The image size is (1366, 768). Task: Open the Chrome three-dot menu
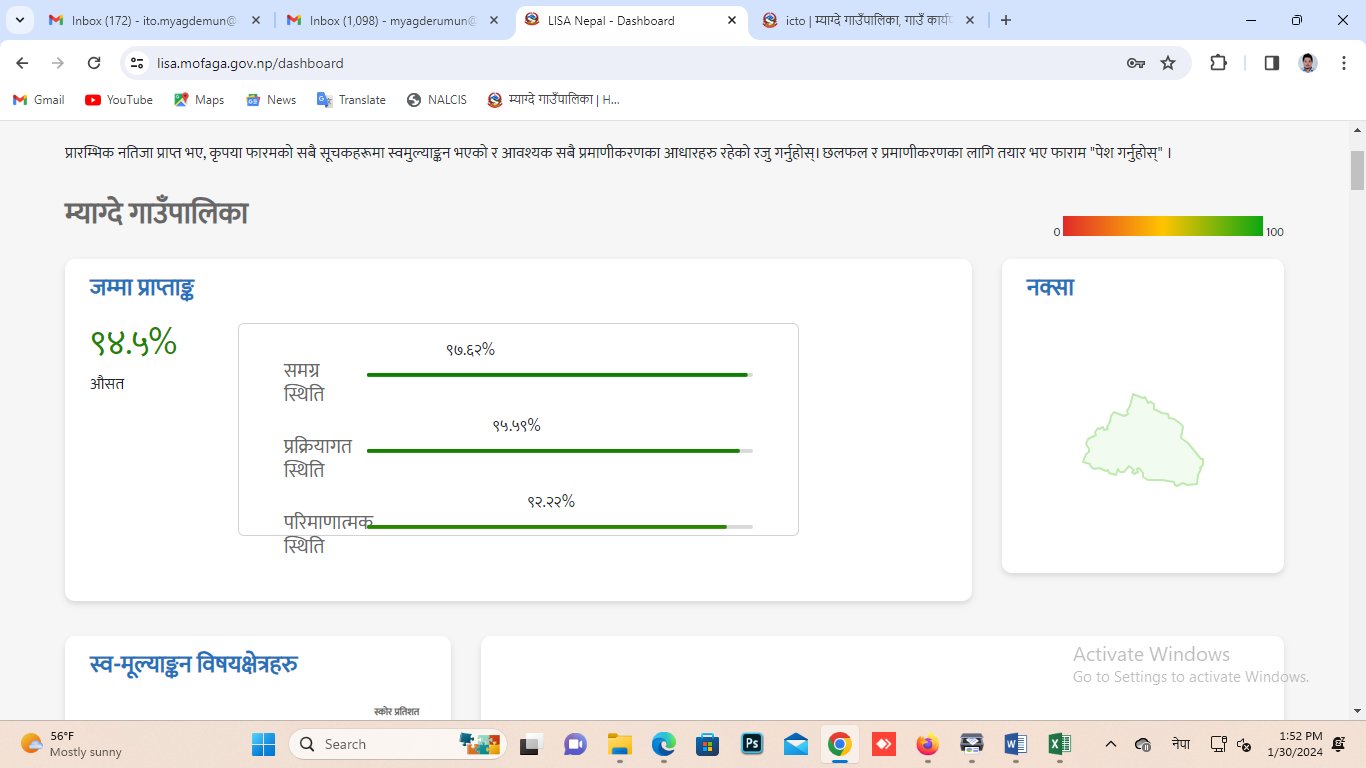click(1342, 63)
